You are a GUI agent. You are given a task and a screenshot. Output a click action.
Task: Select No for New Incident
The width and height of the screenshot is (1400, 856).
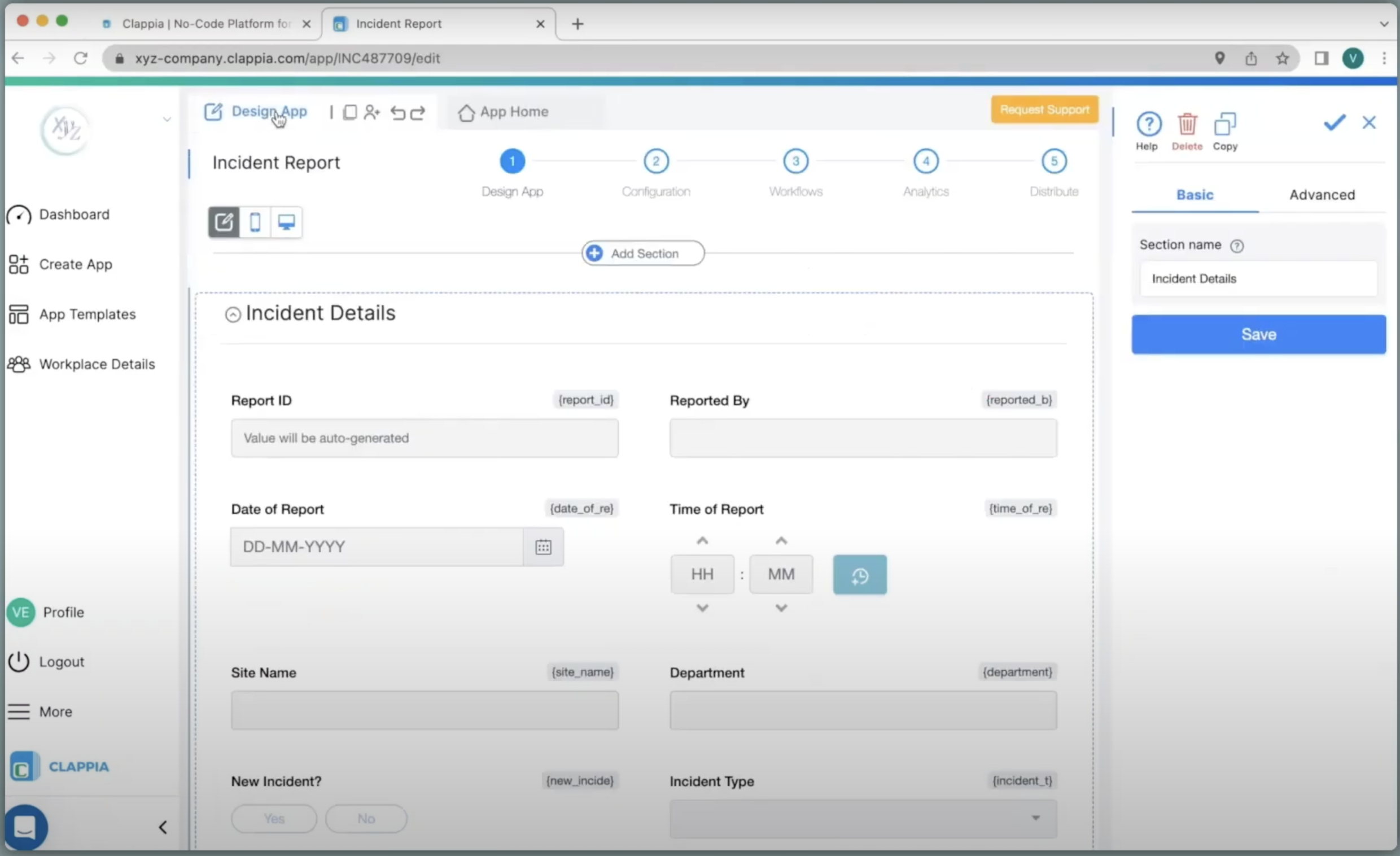coord(366,819)
